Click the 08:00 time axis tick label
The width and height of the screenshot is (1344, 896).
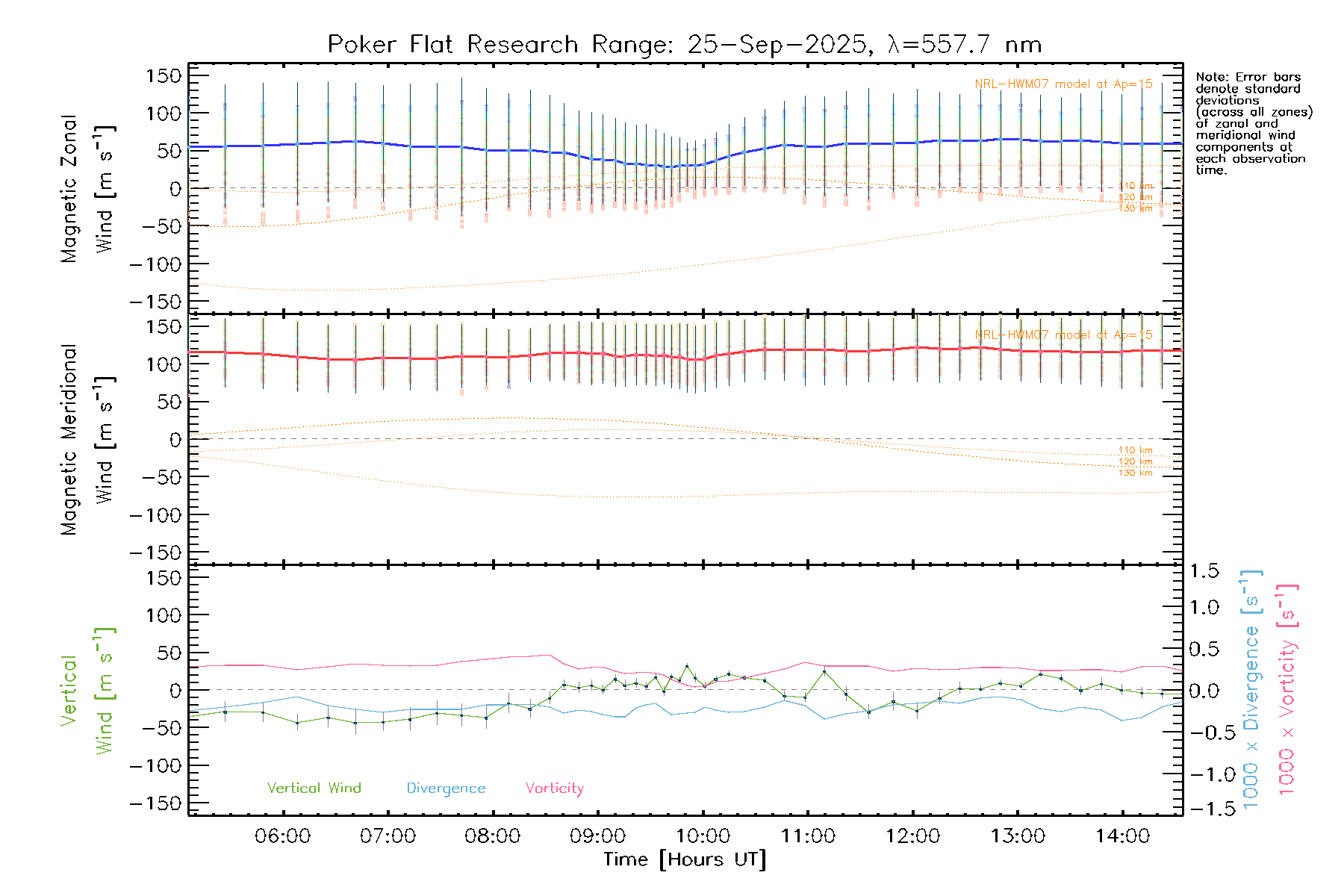coord(492,836)
